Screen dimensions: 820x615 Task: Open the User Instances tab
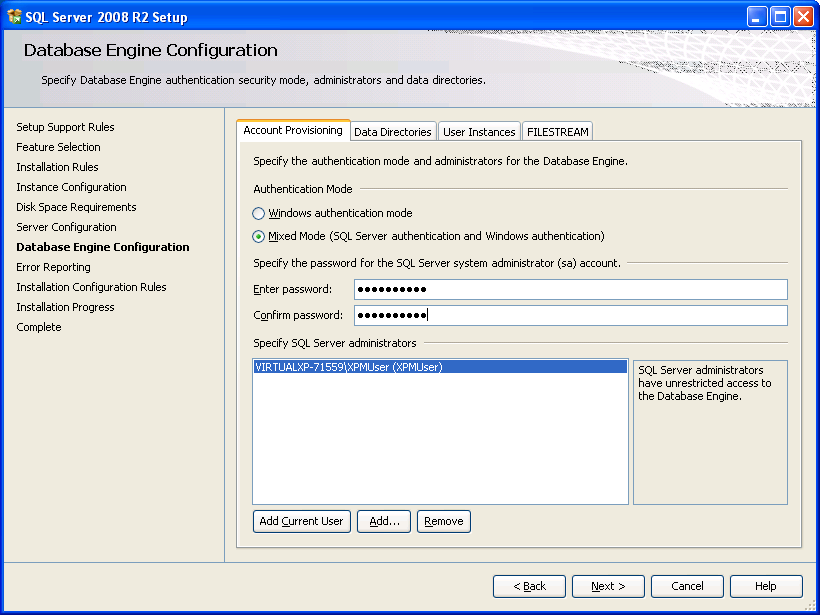point(479,132)
